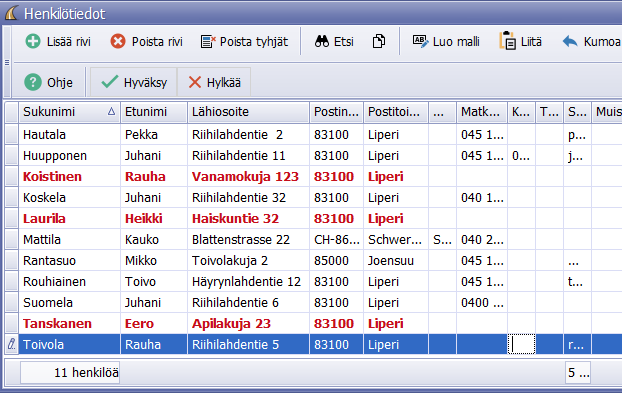Click the green plus Lisää rivi icon

click(x=33, y=41)
